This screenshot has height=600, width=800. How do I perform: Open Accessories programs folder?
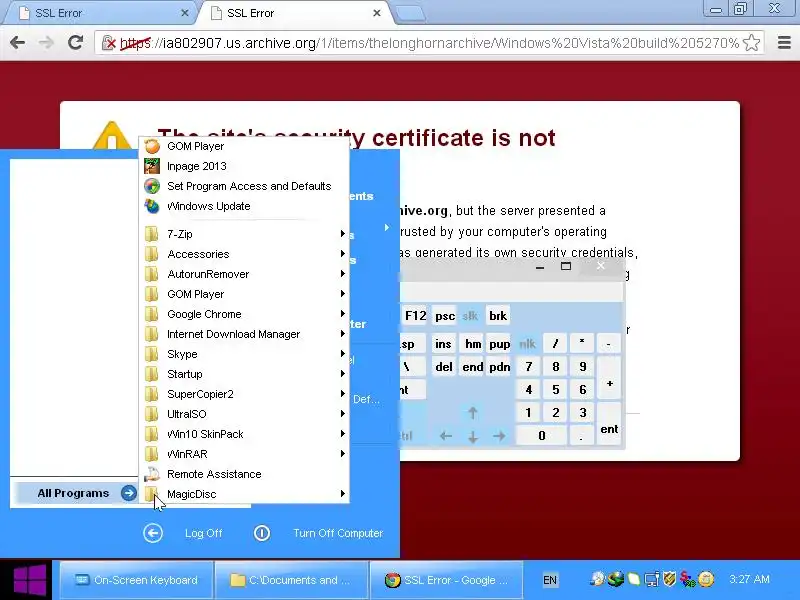244,254
